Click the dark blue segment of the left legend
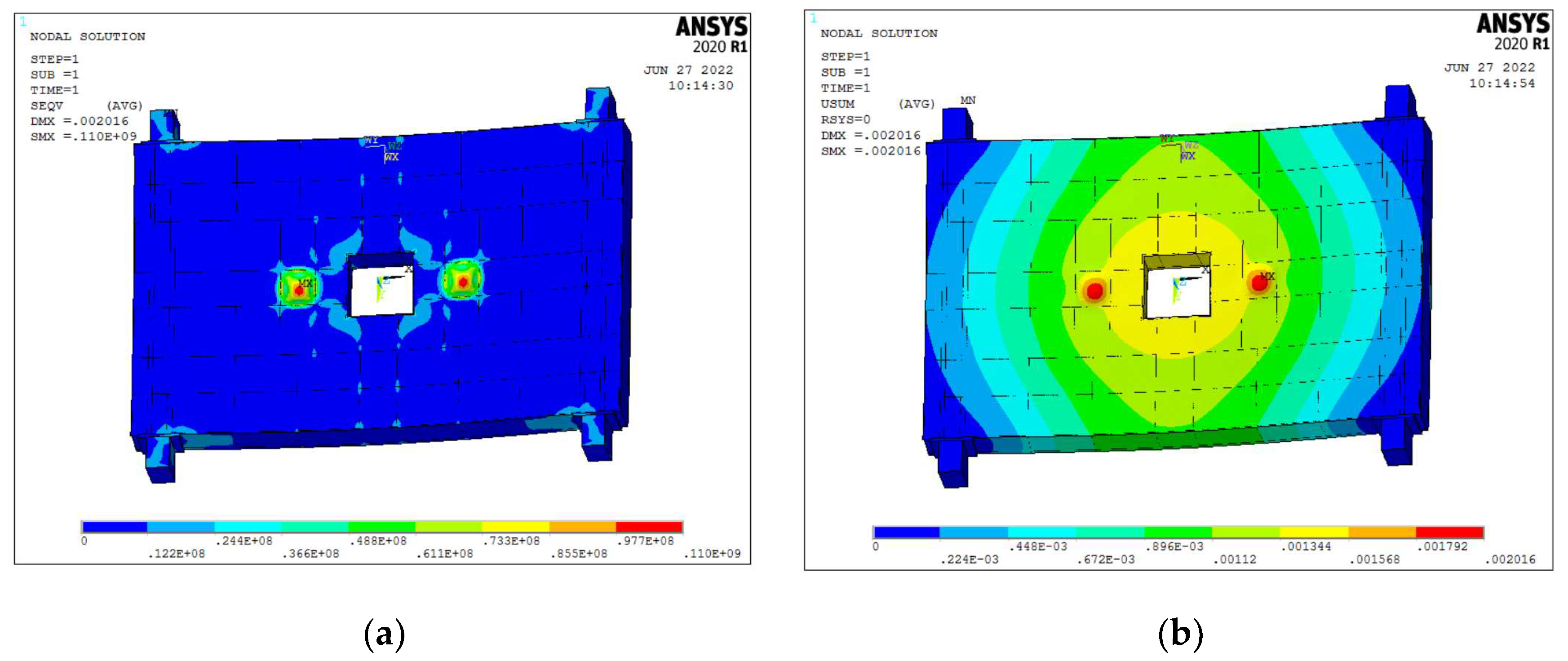The width and height of the screenshot is (1568, 661). pyautogui.click(x=115, y=526)
